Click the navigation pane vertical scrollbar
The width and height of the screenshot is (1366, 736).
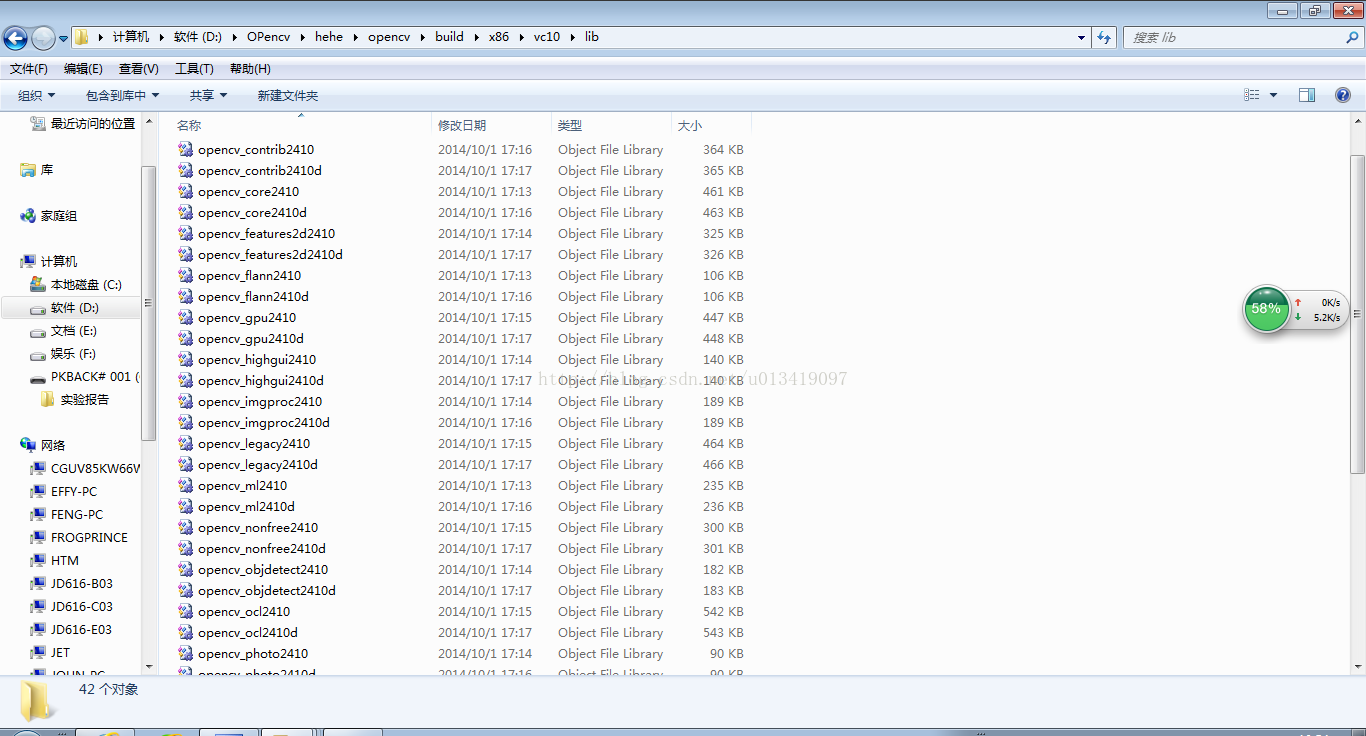point(149,302)
